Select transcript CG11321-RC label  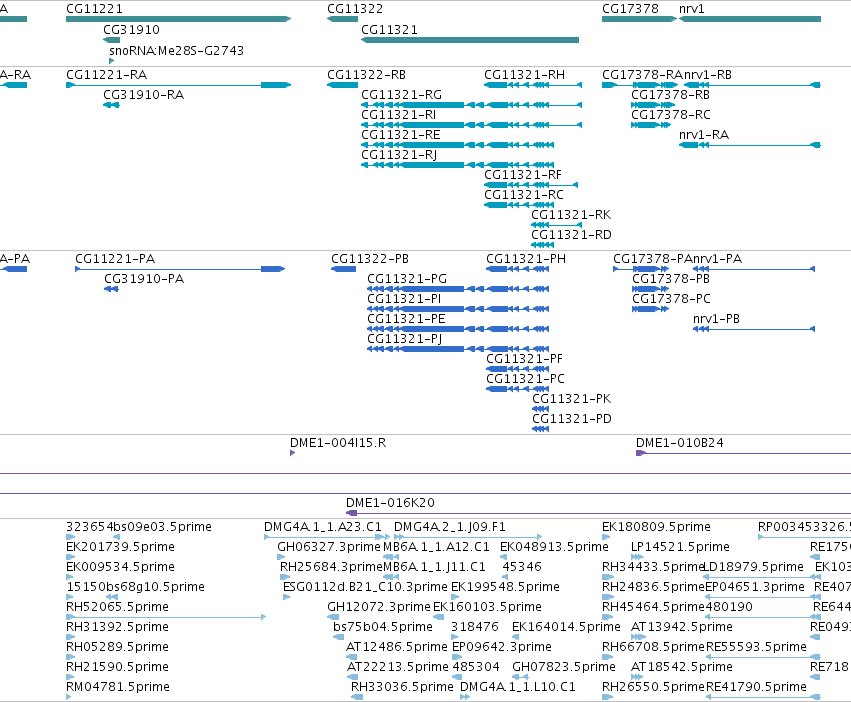point(524,195)
